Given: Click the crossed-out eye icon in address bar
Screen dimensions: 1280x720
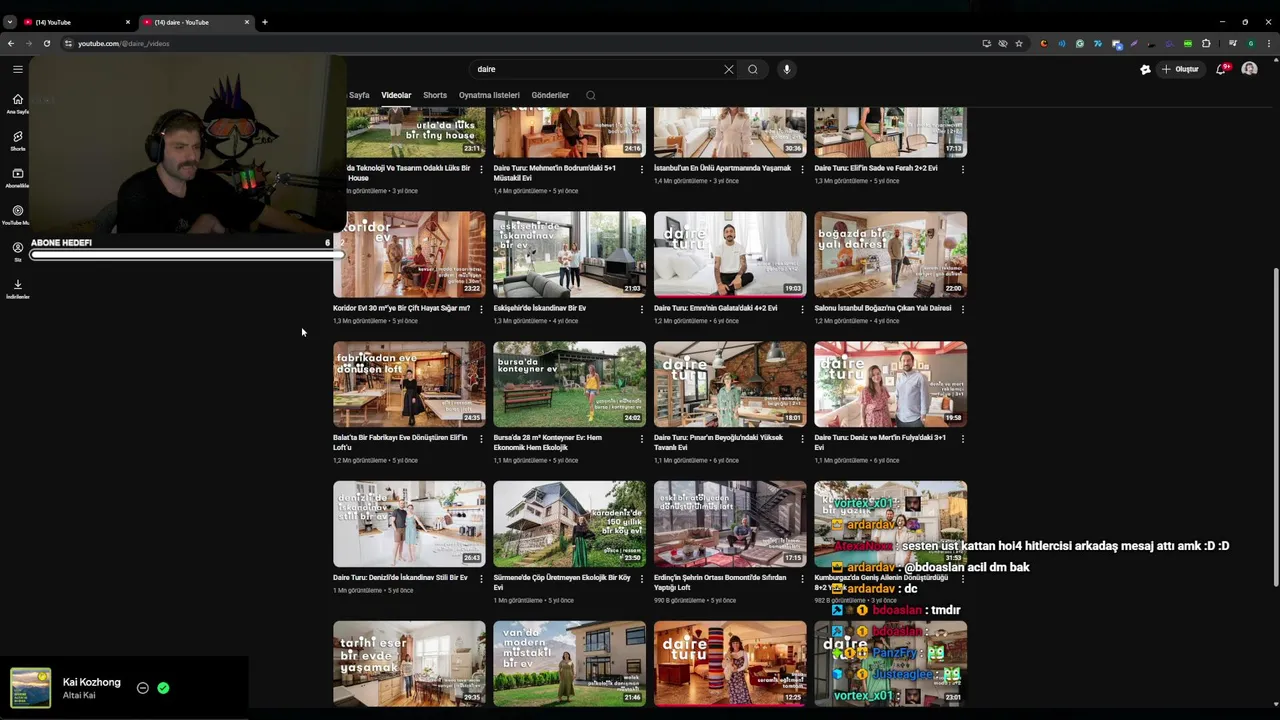Looking at the screenshot, I should point(1003,43).
